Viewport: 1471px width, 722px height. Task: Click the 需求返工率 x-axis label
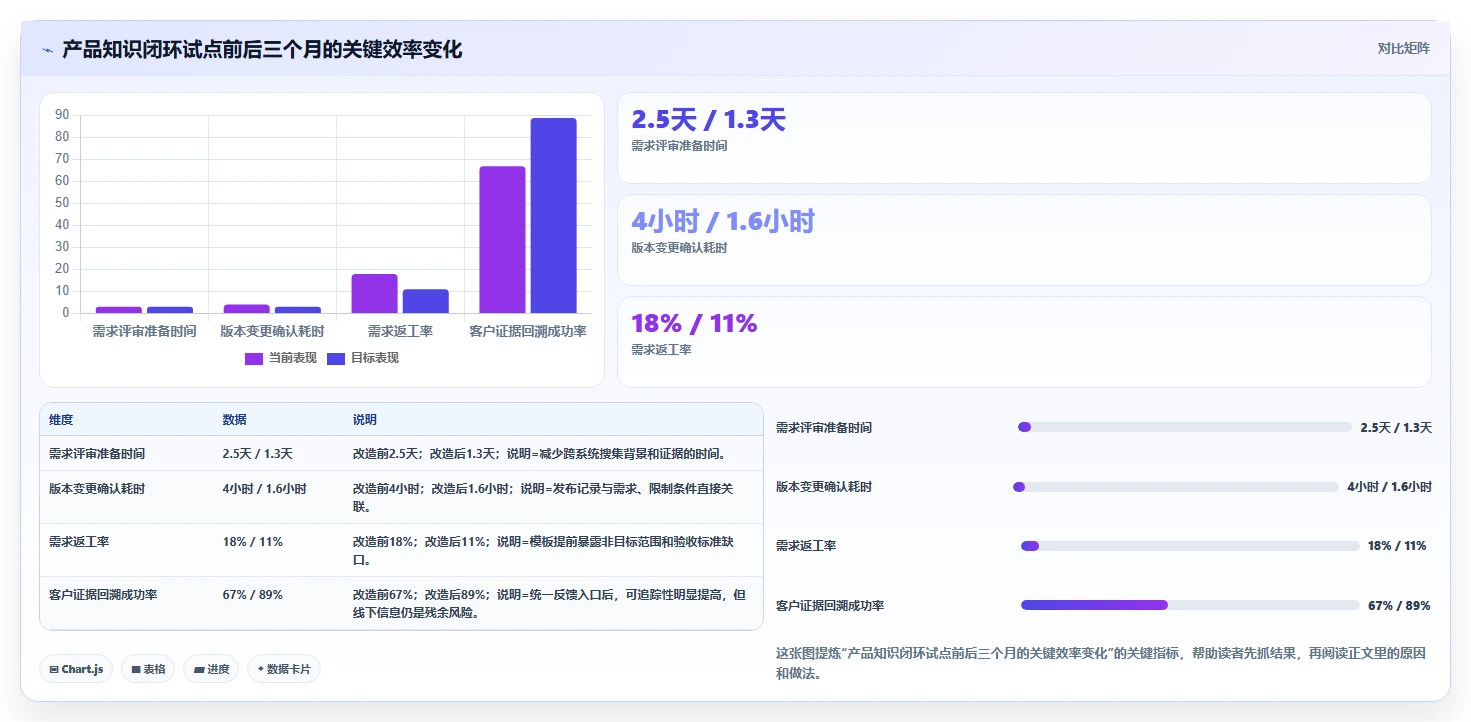[x=400, y=331]
